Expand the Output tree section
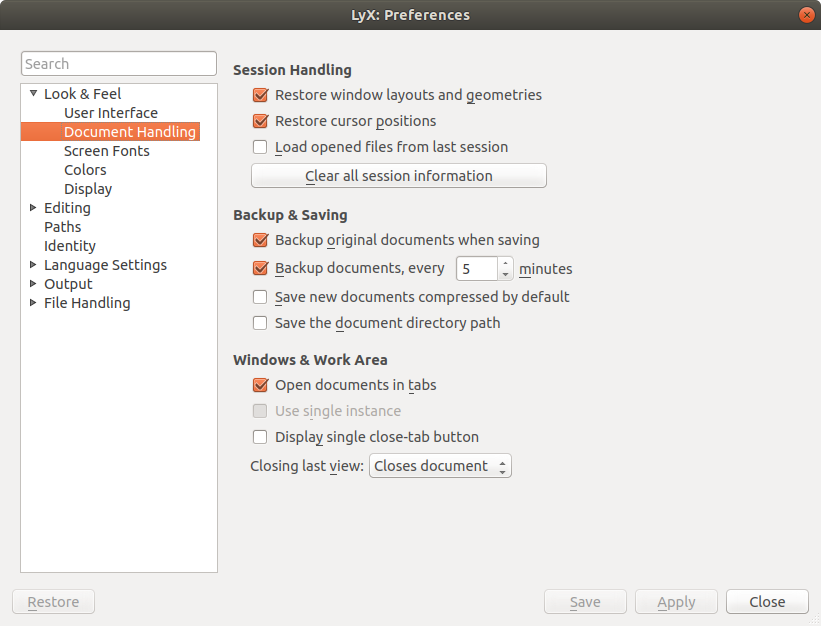This screenshot has width=821, height=626. [33, 284]
